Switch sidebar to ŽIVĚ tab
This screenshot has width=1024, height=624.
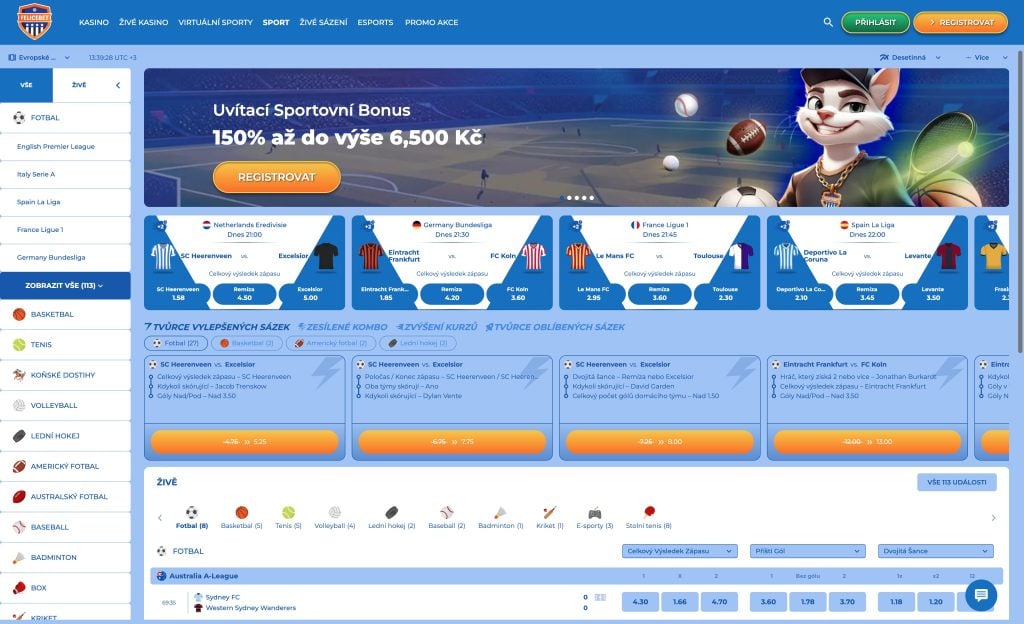coord(79,85)
